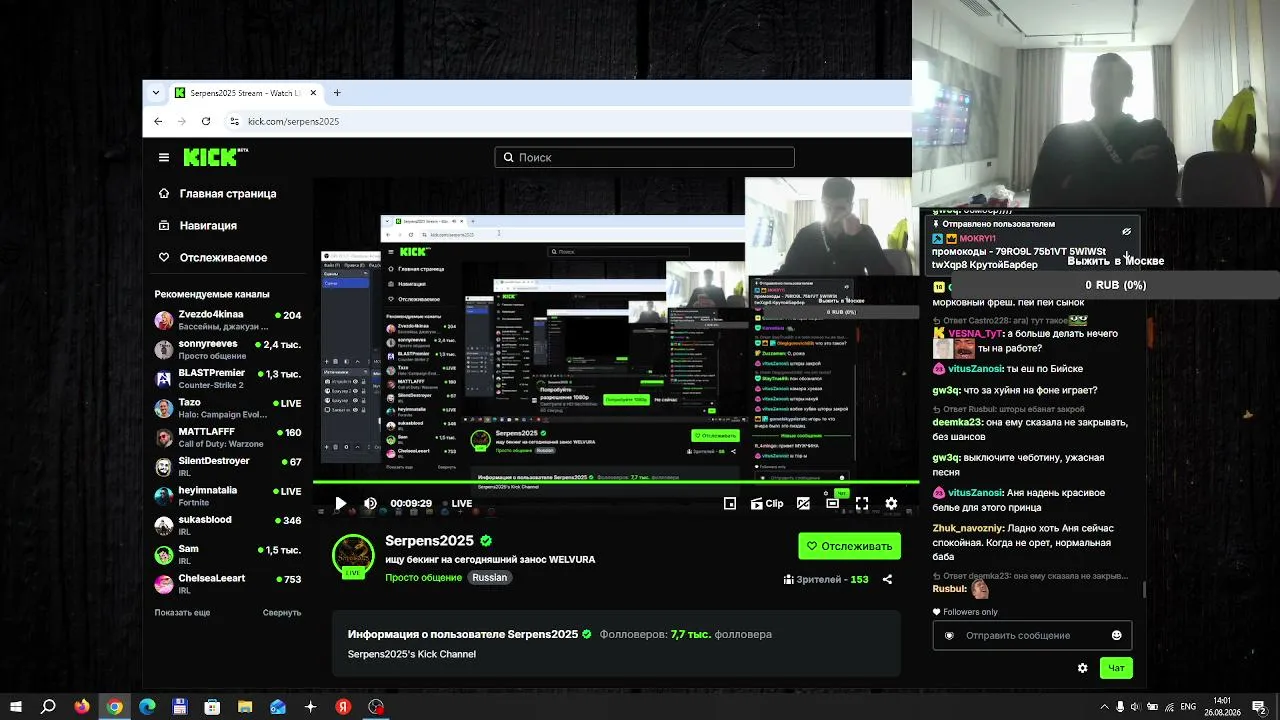1280x720 pixels.
Task: Click the Serpens2025 profile avatar
Action: coord(353,555)
